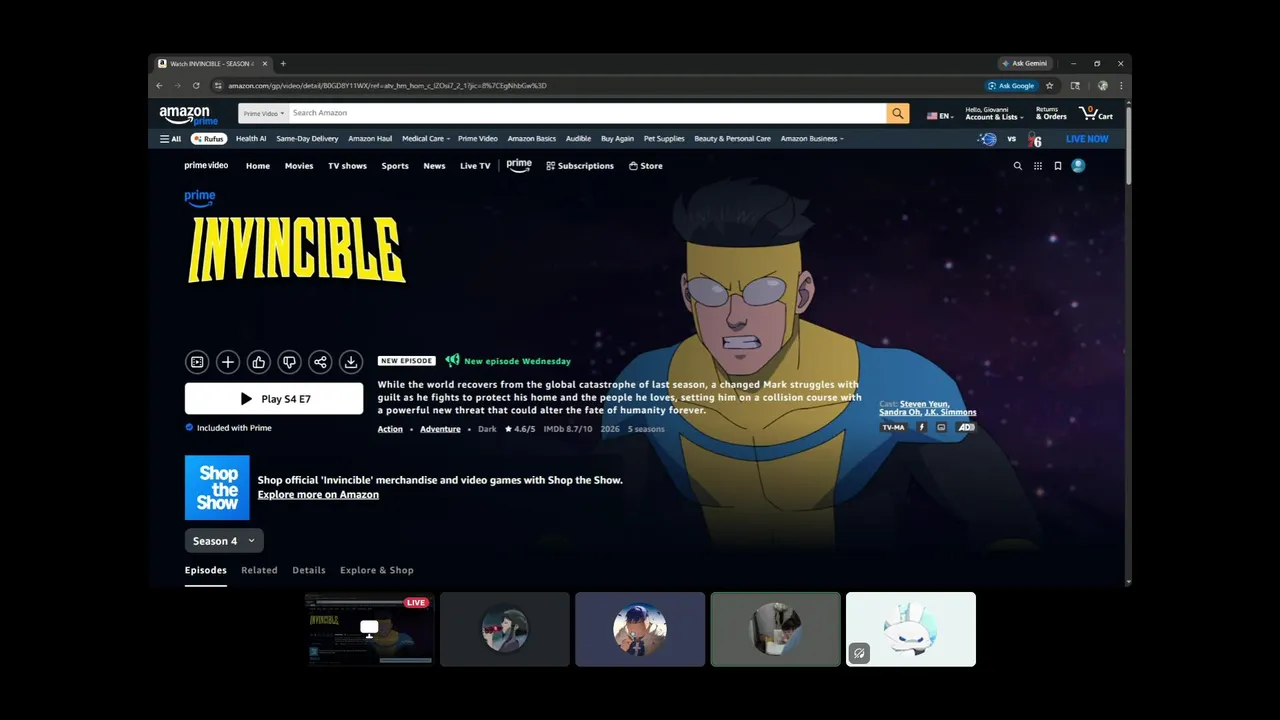
Task: Open the Movies menu item
Action: pyautogui.click(x=299, y=166)
